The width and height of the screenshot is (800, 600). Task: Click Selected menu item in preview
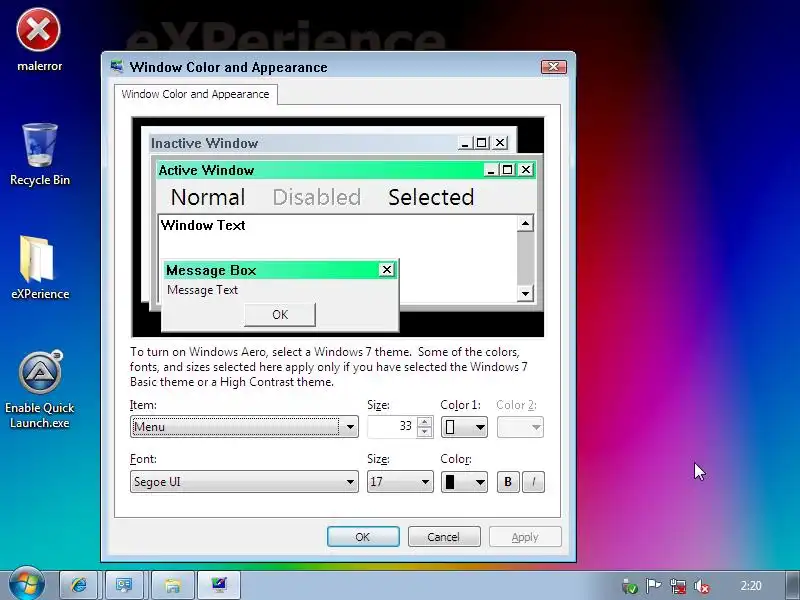point(431,197)
